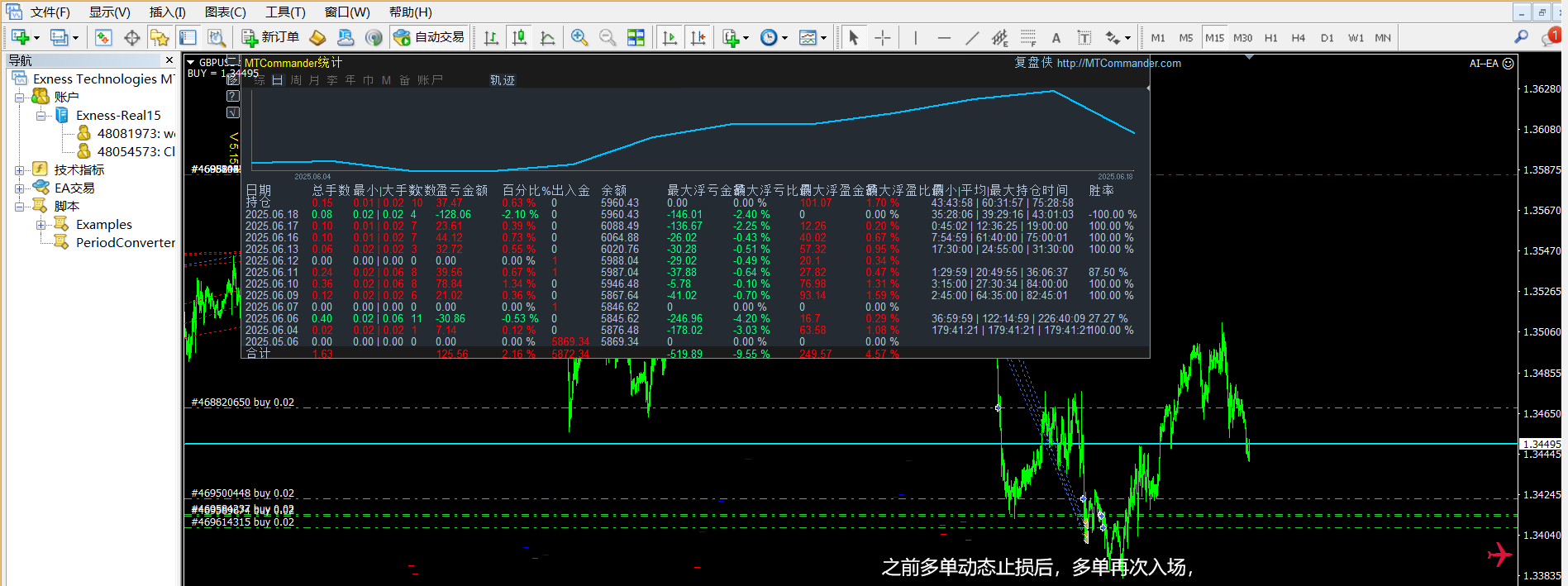The width and height of the screenshot is (1568, 586).
Task: Toggle chart auto scroll icon
Action: pos(670,37)
